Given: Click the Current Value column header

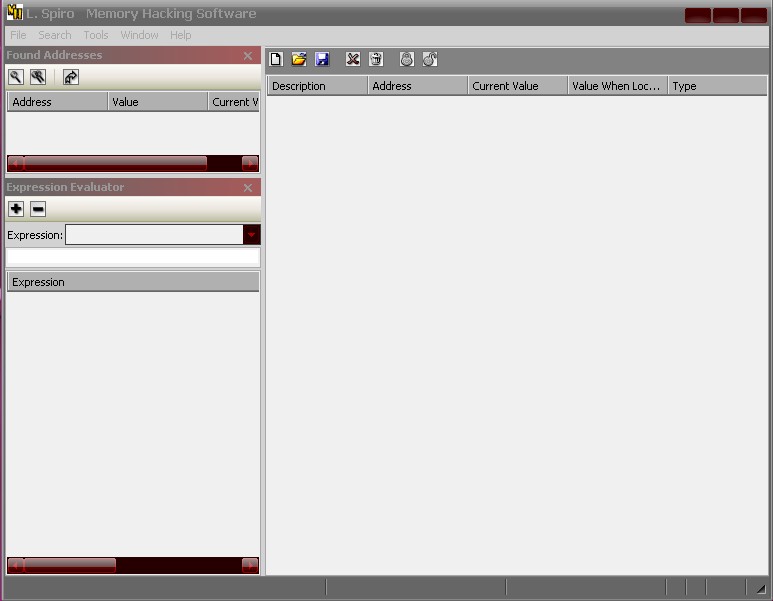Looking at the screenshot, I should [518, 86].
